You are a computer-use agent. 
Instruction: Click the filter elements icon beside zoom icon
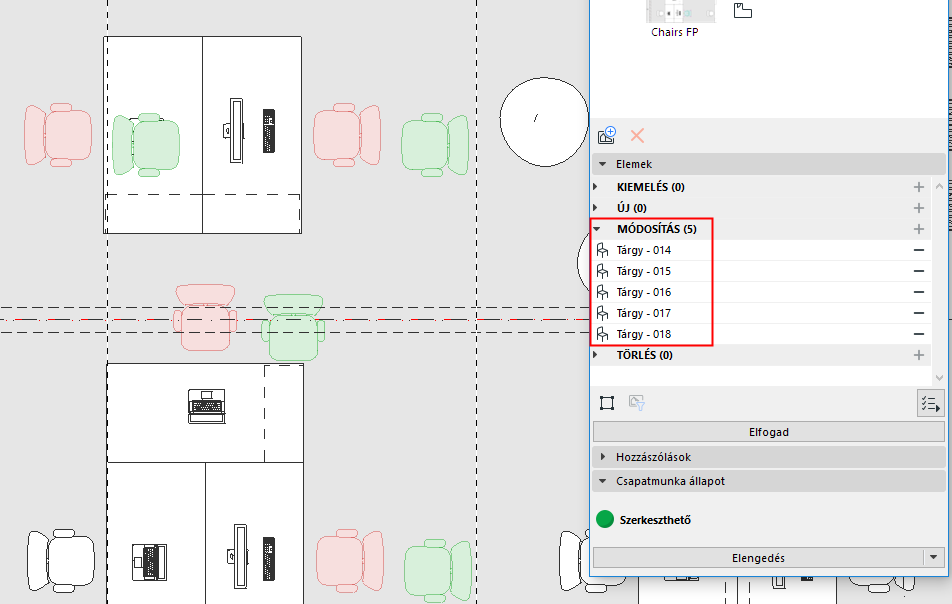636,403
